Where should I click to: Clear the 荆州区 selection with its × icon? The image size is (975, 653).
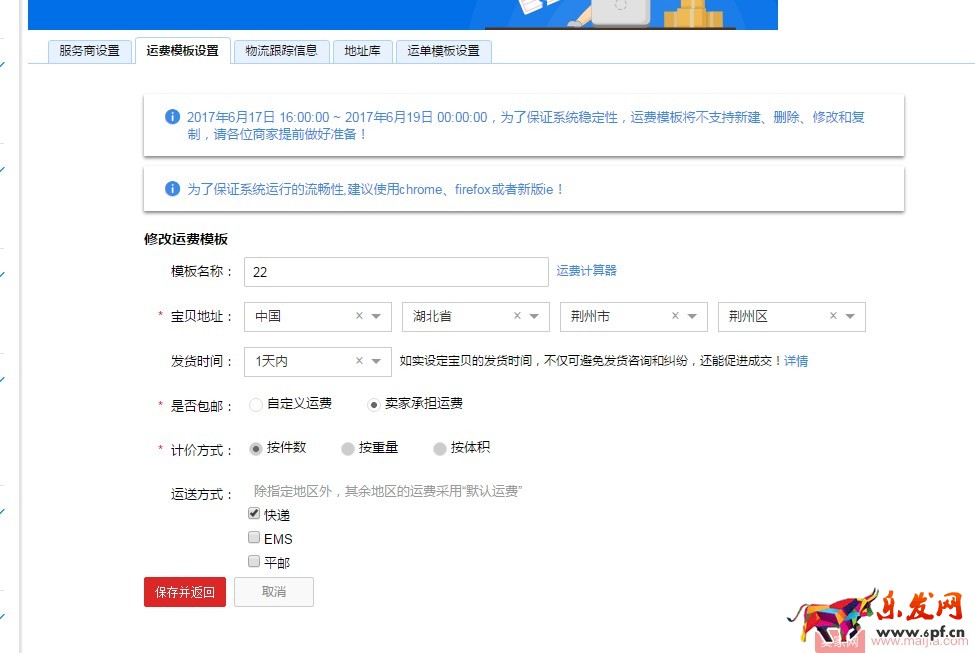[834, 316]
